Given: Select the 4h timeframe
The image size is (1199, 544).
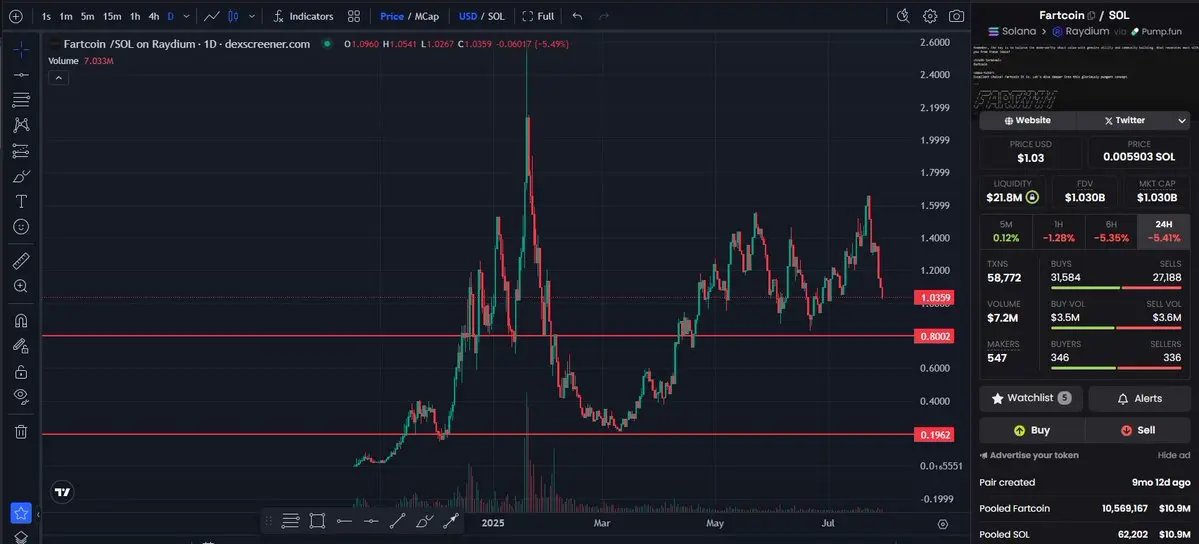Looking at the screenshot, I should pyautogui.click(x=154, y=16).
